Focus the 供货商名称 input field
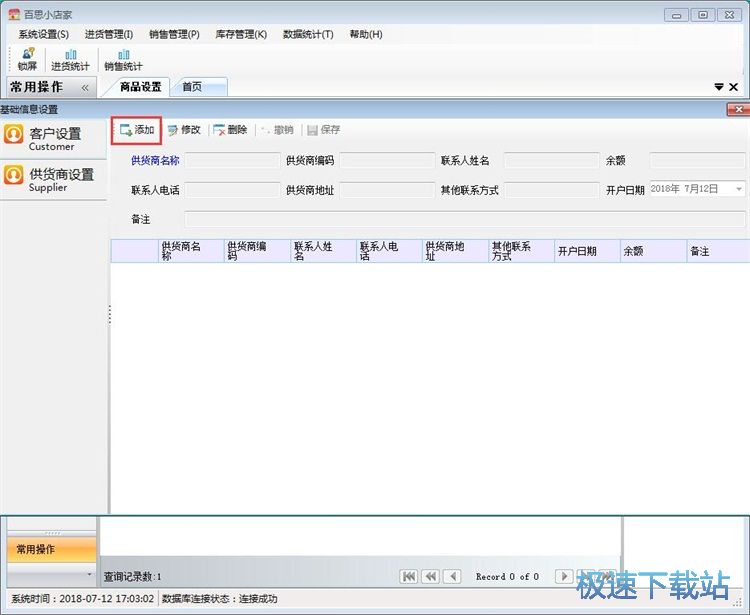Viewport: 750px width, 615px height. pyautogui.click(x=232, y=160)
